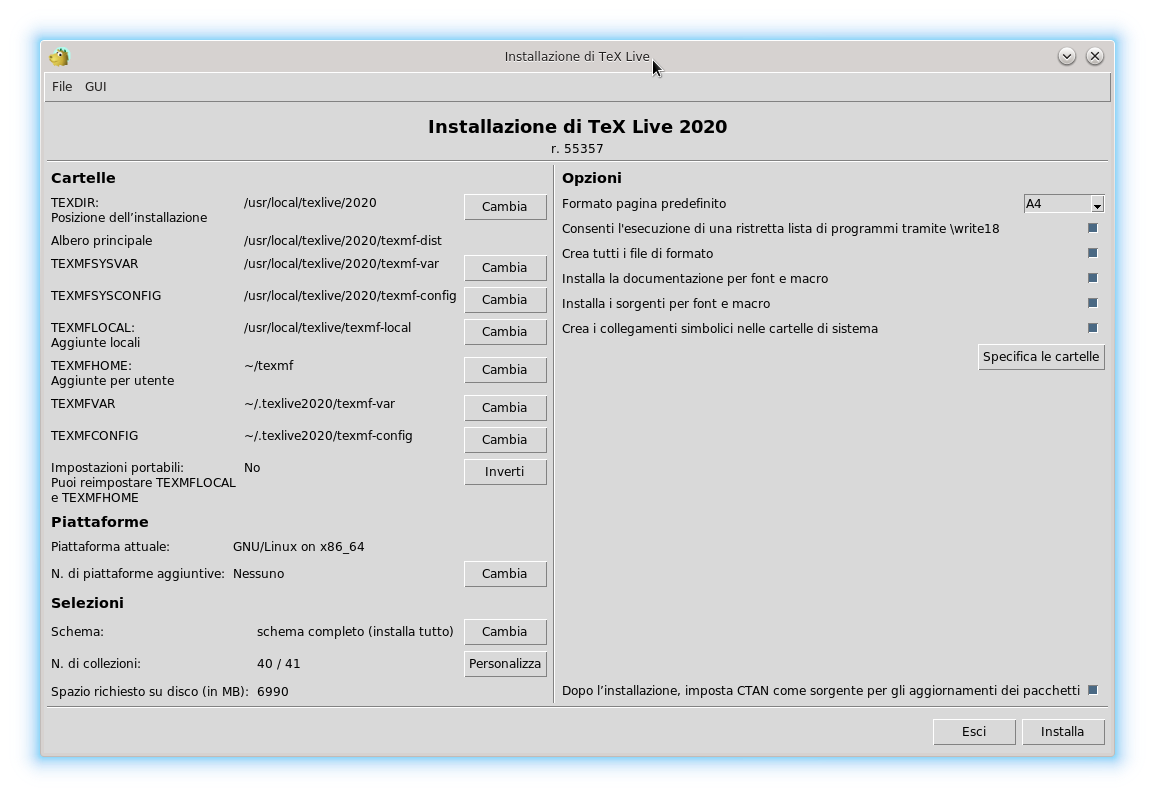
Task: Change the TEXMFLOCAL directory
Action: tap(505, 332)
